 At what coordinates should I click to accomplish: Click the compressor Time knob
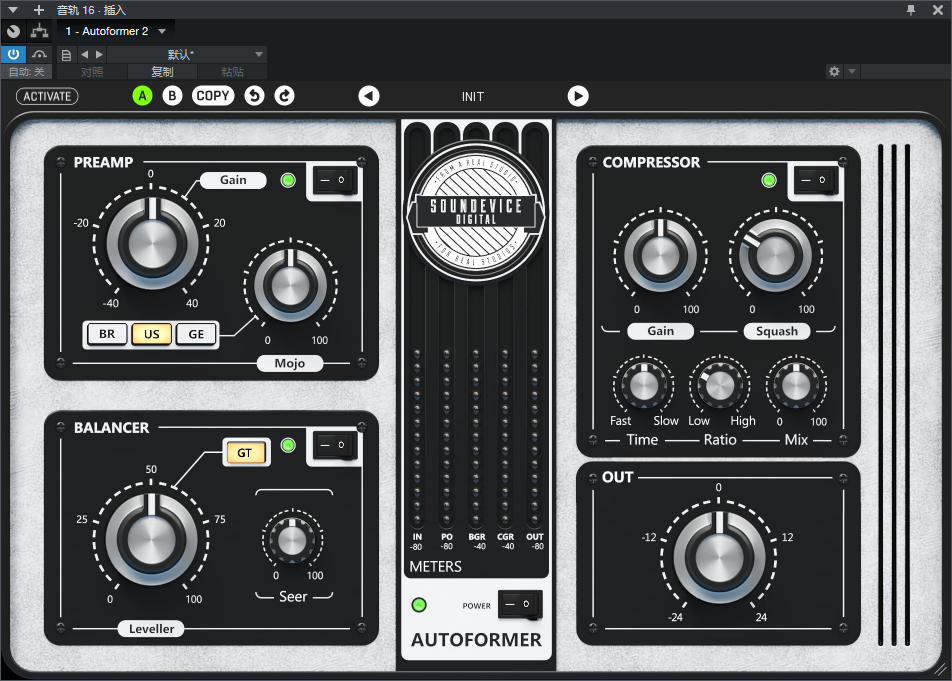tap(644, 385)
